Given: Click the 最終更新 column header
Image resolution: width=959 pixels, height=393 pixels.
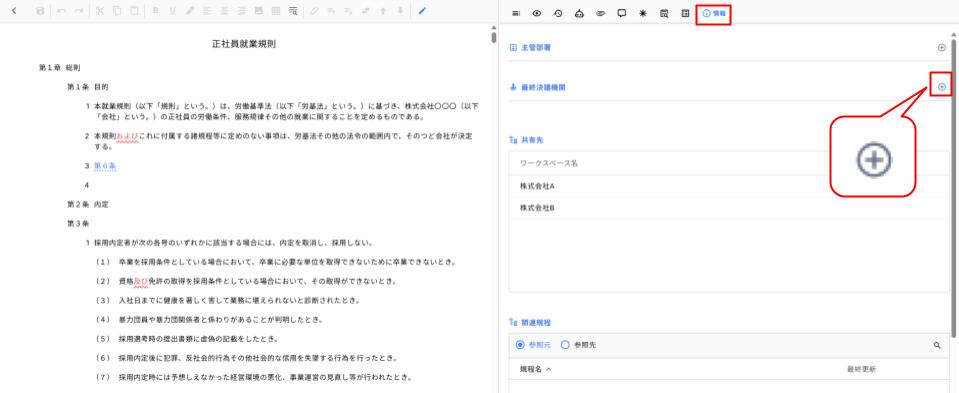Looking at the screenshot, I should (861, 369).
